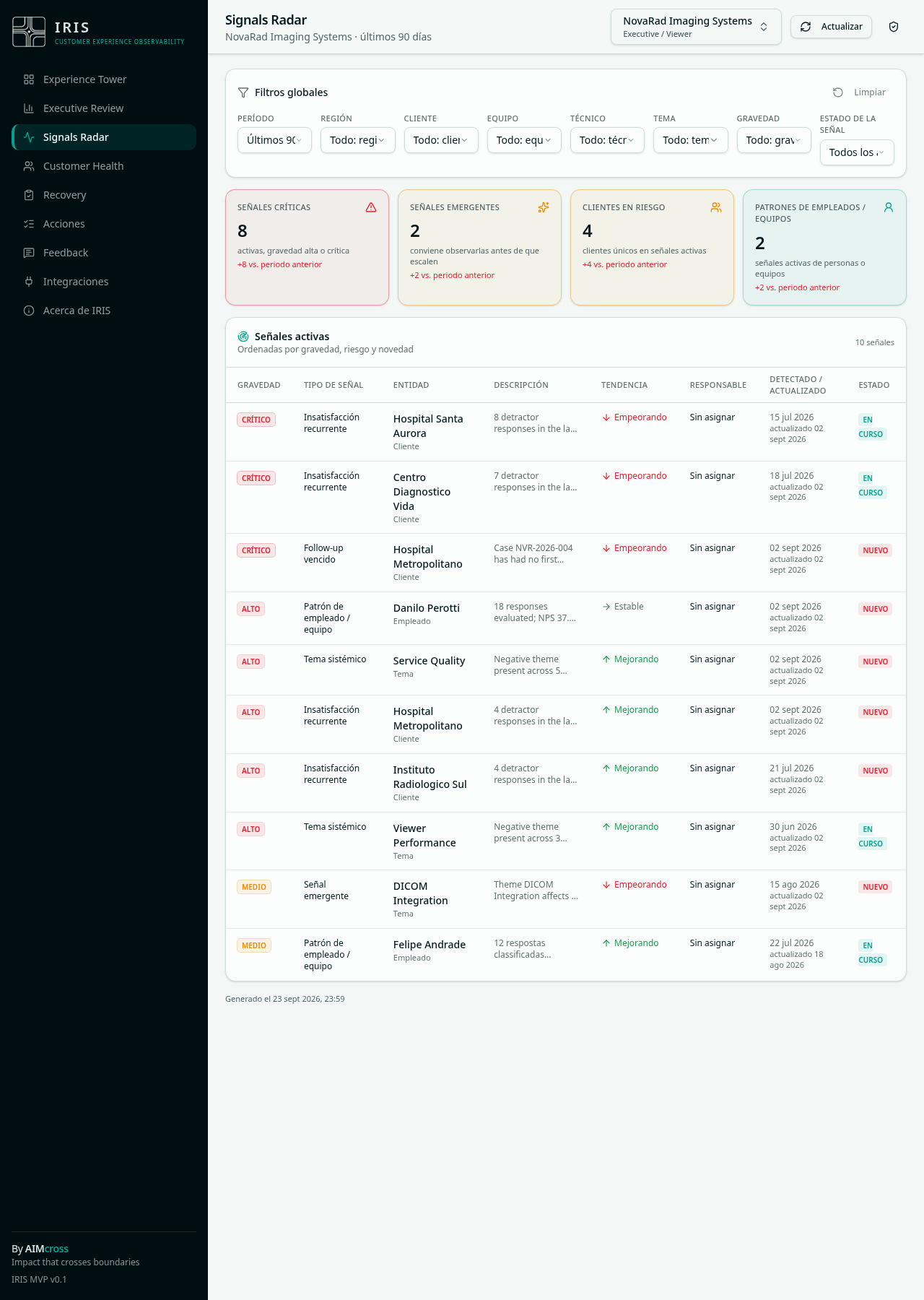Click Limpiar to reset filters

point(859,92)
